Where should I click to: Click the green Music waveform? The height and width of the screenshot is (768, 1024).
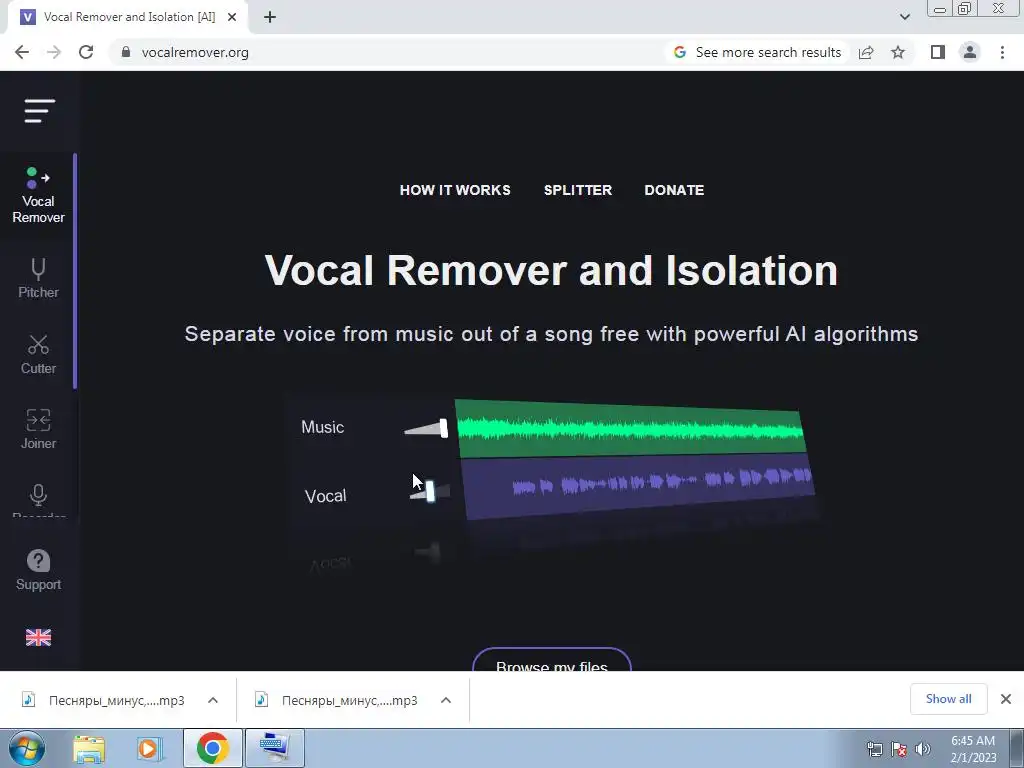point(630,428)
